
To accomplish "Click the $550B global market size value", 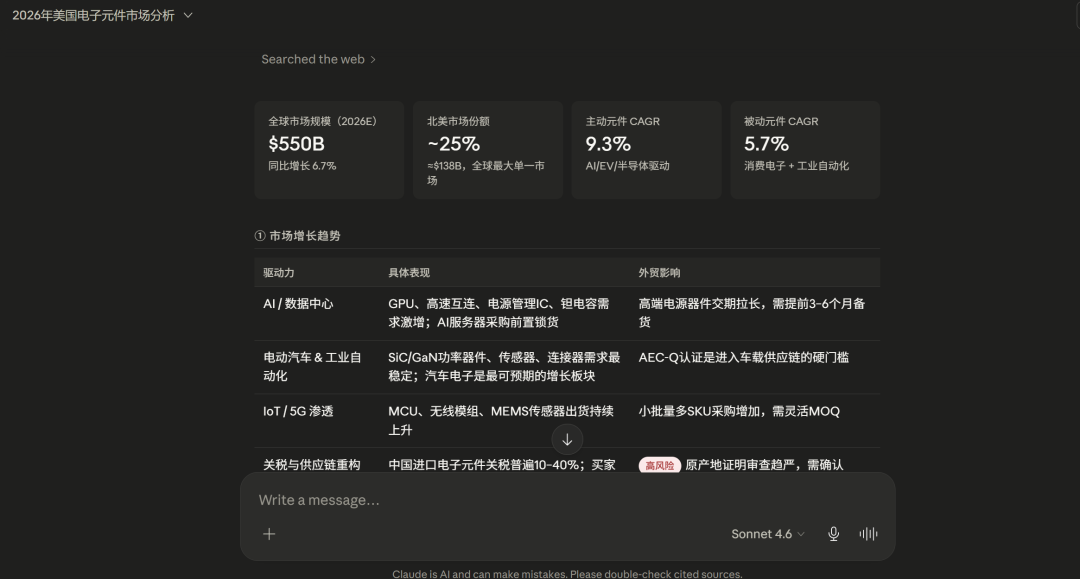I will (296, 144).
